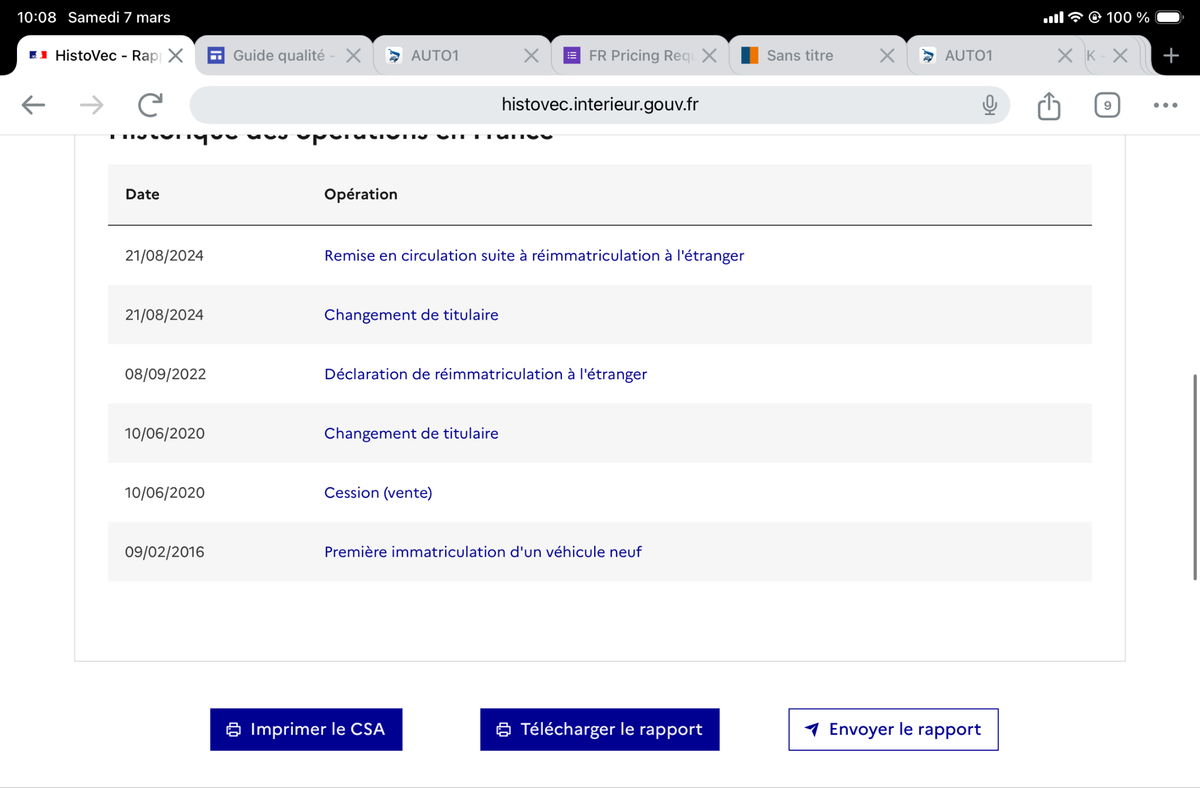Add a new tab with the plus icon
The width and height of the screenshot is (1200, 788).
pos(1172,56)
